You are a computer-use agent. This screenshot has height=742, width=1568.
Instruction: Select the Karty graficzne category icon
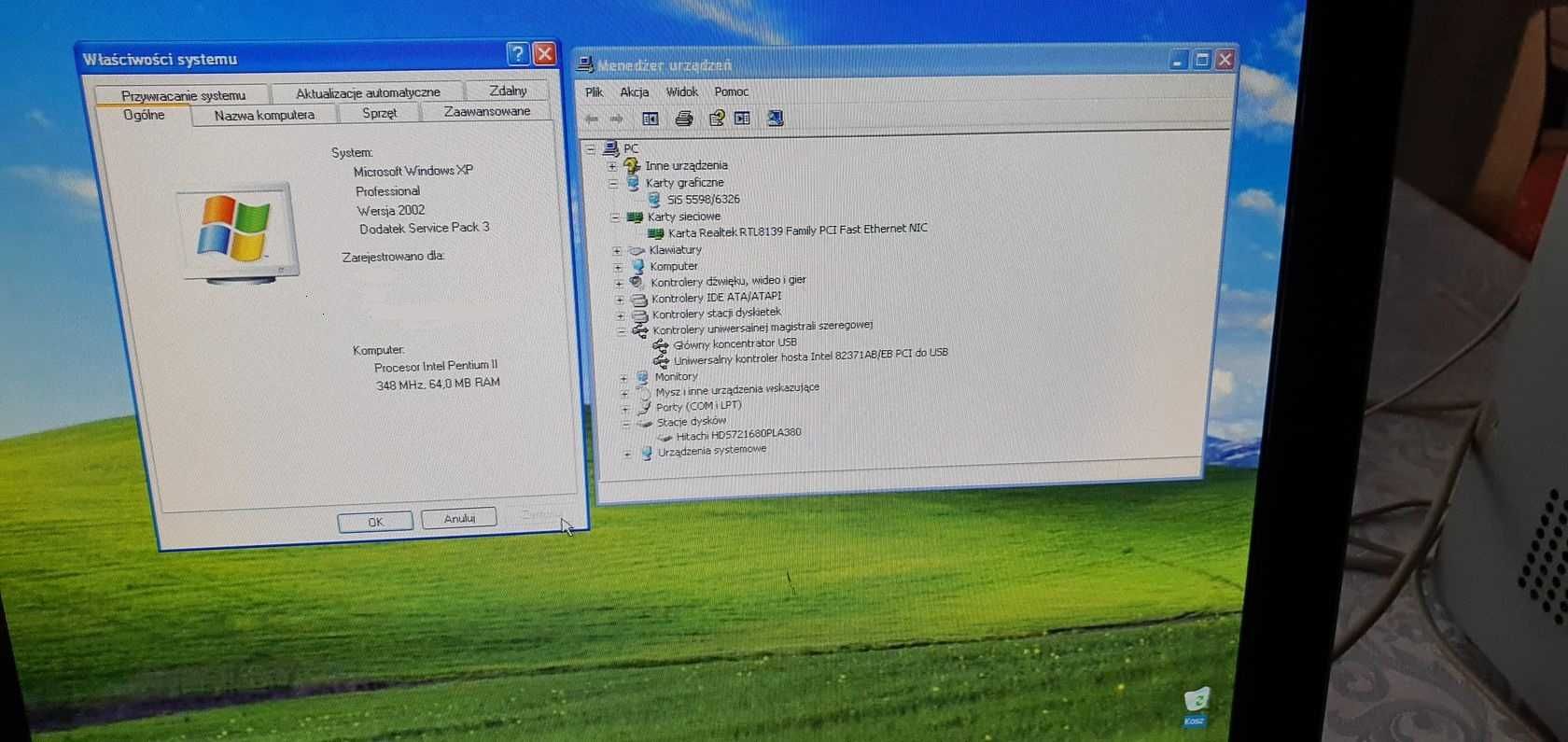pos(633,183)
